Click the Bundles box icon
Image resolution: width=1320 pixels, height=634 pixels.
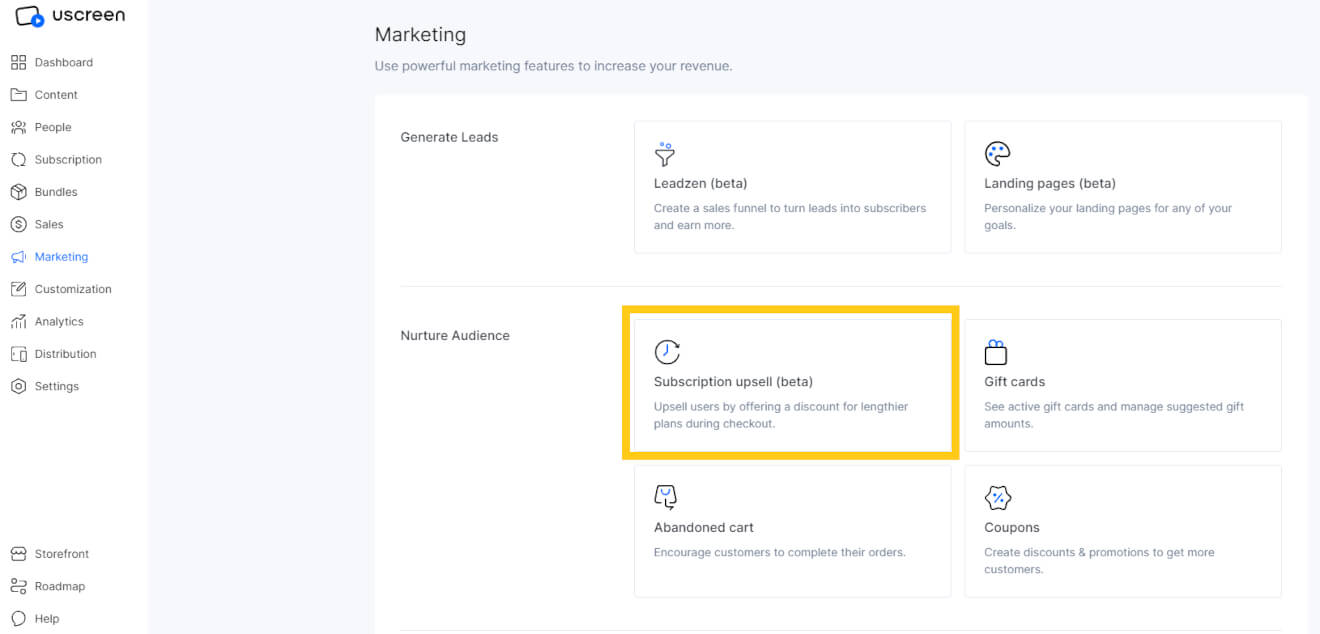pos(18,192)
